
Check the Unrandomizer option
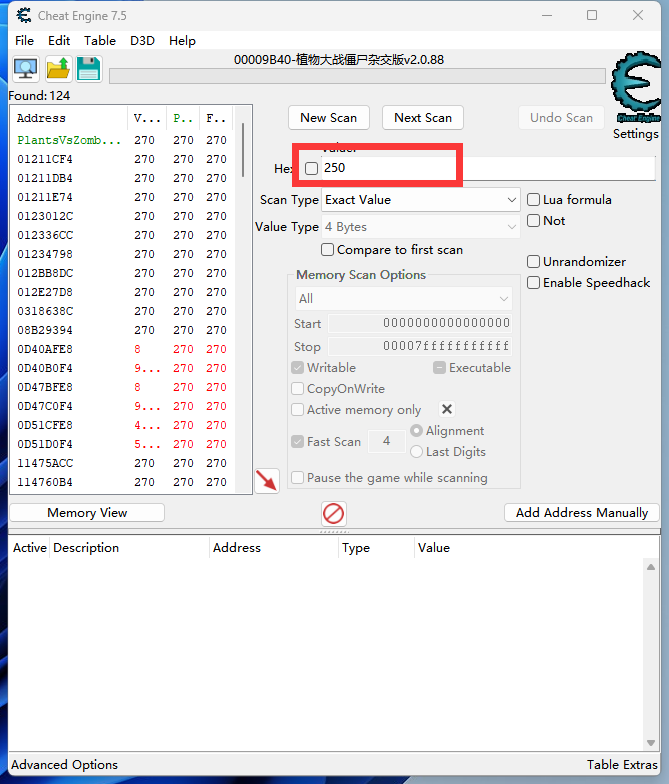(x=534, y=262)
